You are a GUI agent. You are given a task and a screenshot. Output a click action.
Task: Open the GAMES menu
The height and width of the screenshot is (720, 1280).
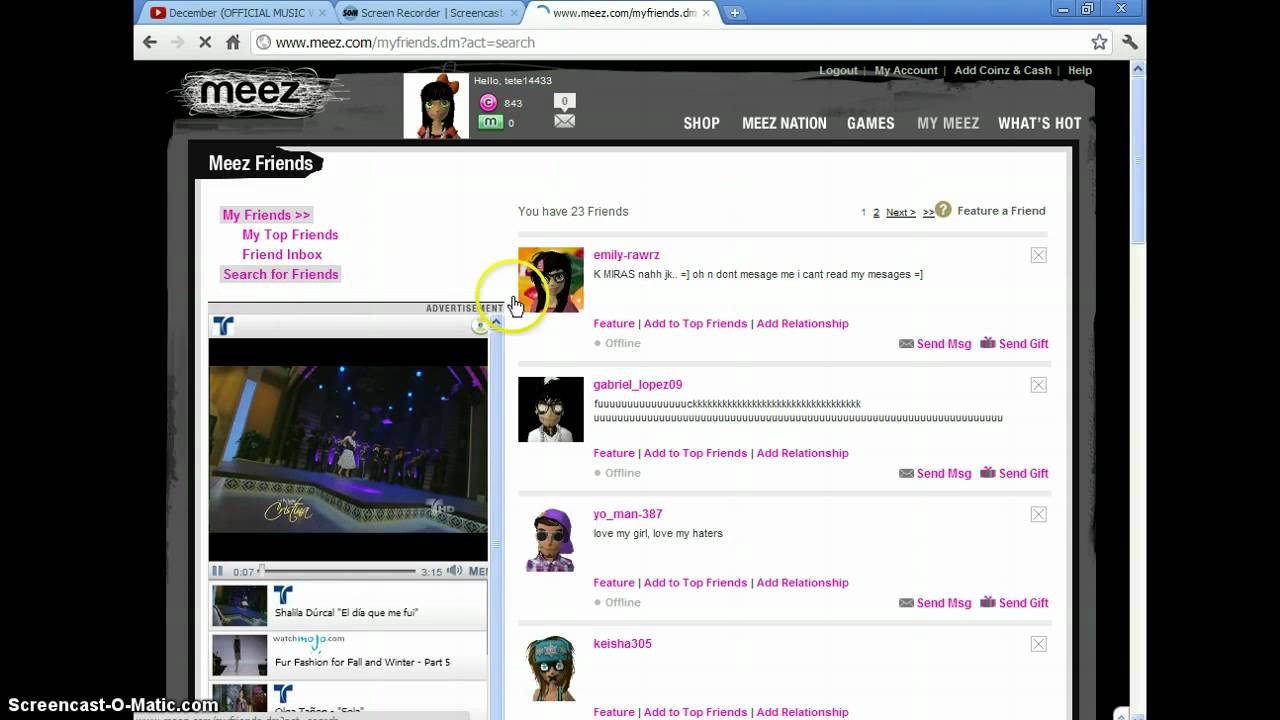click(x=870, y=123)
